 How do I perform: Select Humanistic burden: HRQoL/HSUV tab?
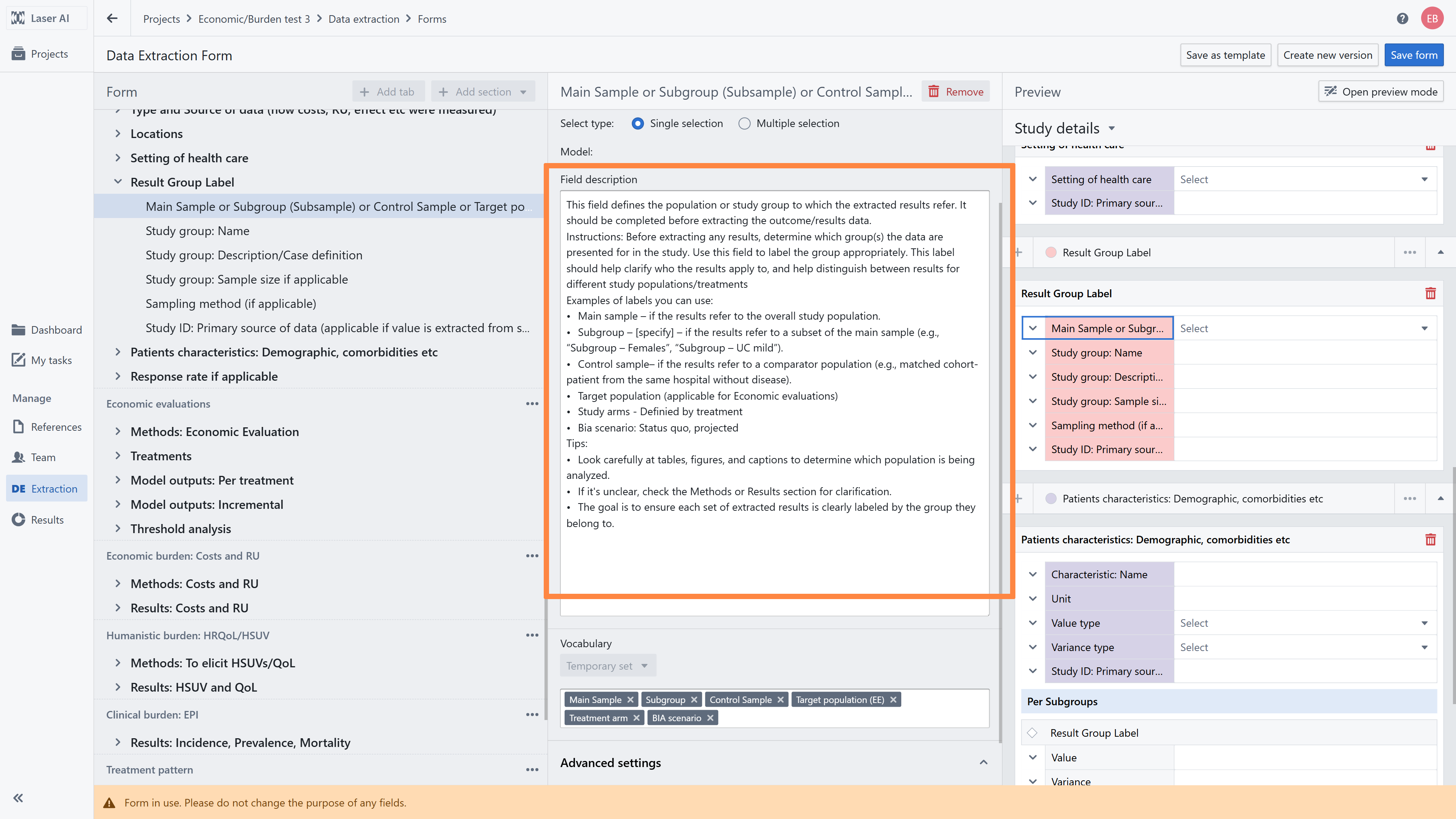click(x=188, y=635)
